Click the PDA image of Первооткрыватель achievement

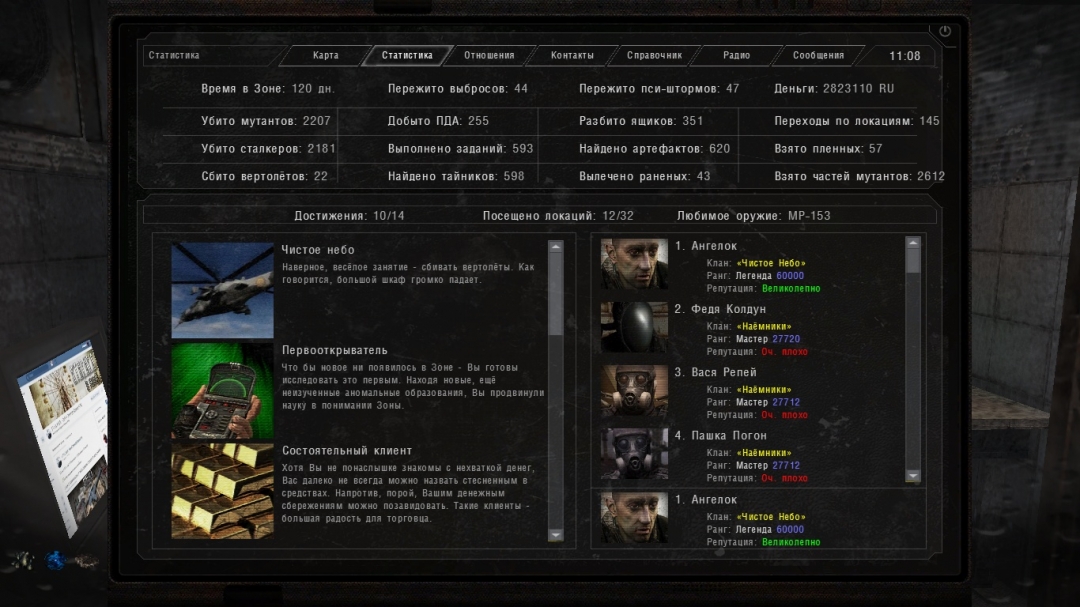pos(222,391)
